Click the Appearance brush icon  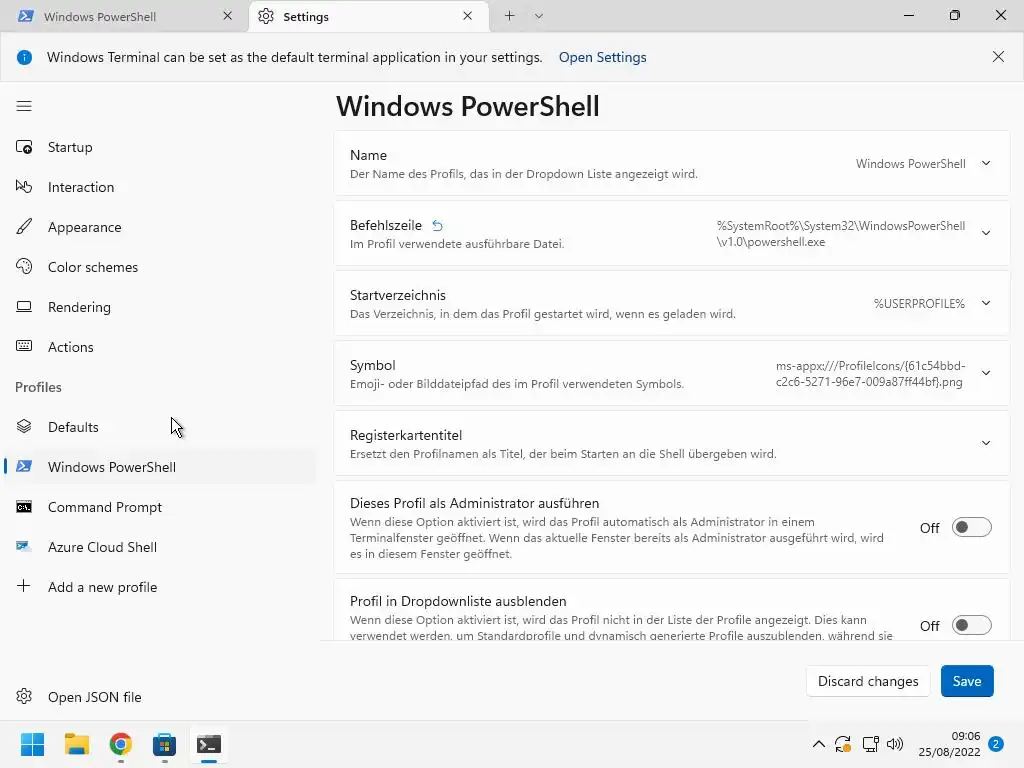click(x=24, y=227)
